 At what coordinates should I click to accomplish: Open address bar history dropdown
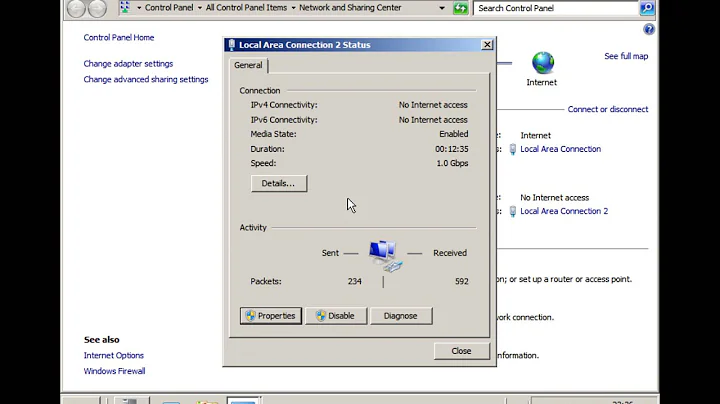click(x=442, y=8)
